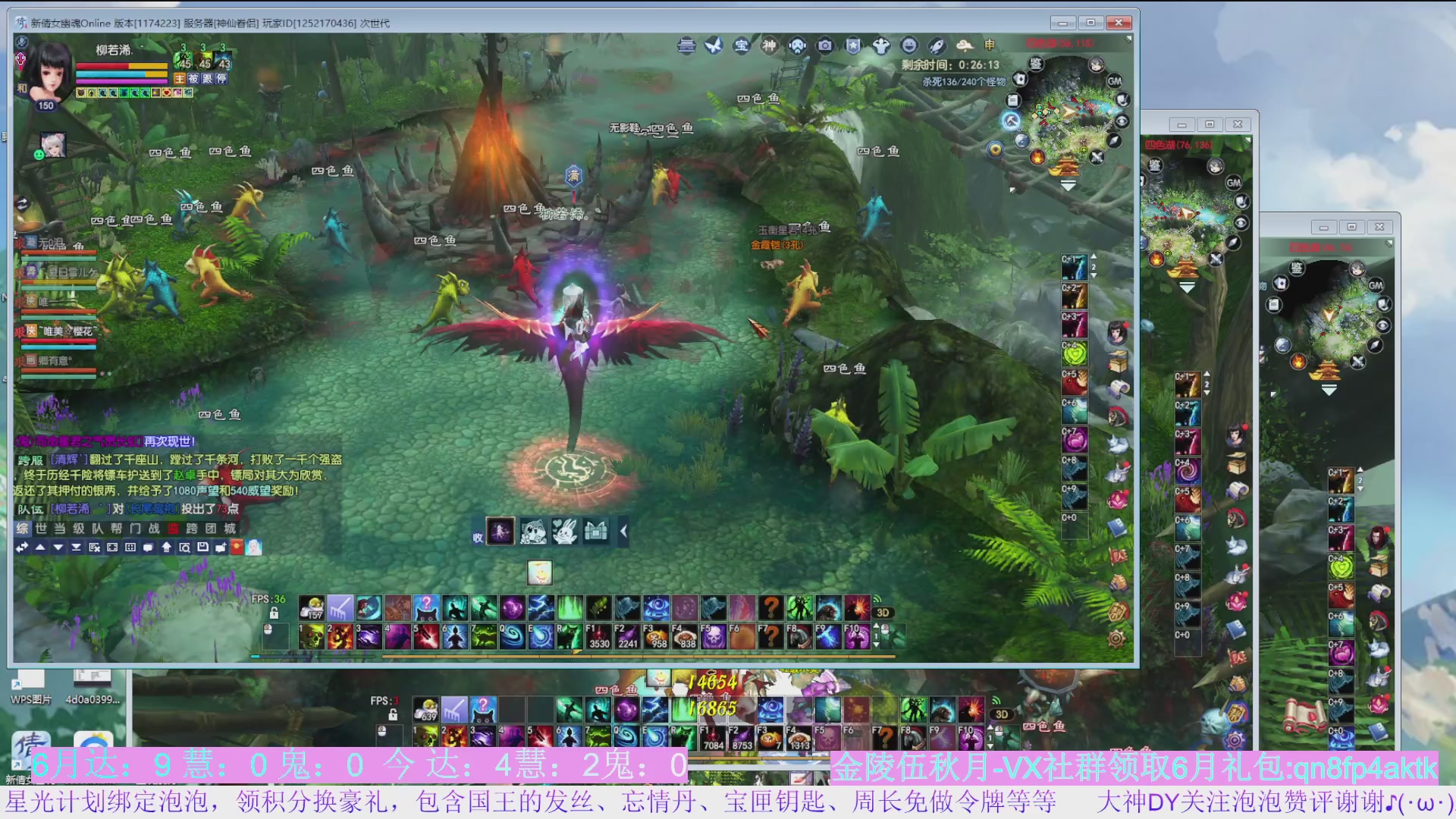Image resolution: width=1456 pixels, height=819 pixels.
Task: Activate the C+7 pink lotus skill
Action: (1074, 441)
